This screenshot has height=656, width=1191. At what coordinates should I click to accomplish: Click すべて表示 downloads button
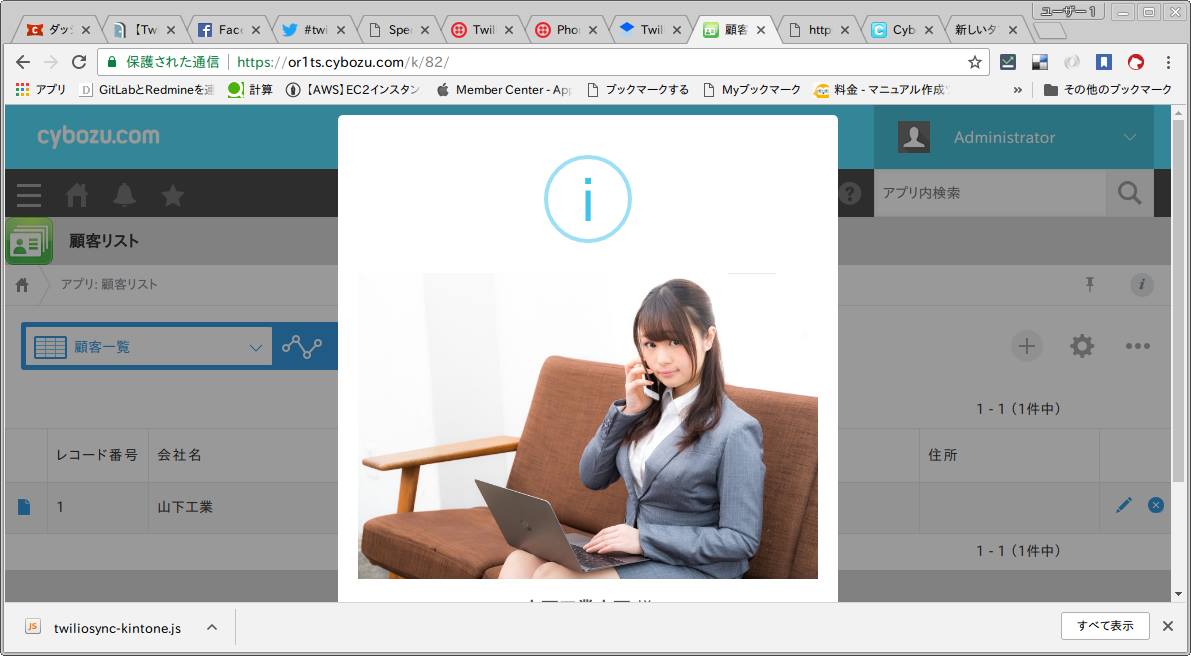pyautogui.click(x=1105, y=626)
